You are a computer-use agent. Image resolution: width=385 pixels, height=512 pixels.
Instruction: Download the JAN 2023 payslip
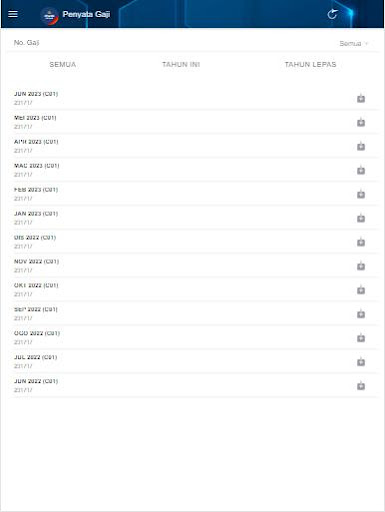tap(361, 218)
